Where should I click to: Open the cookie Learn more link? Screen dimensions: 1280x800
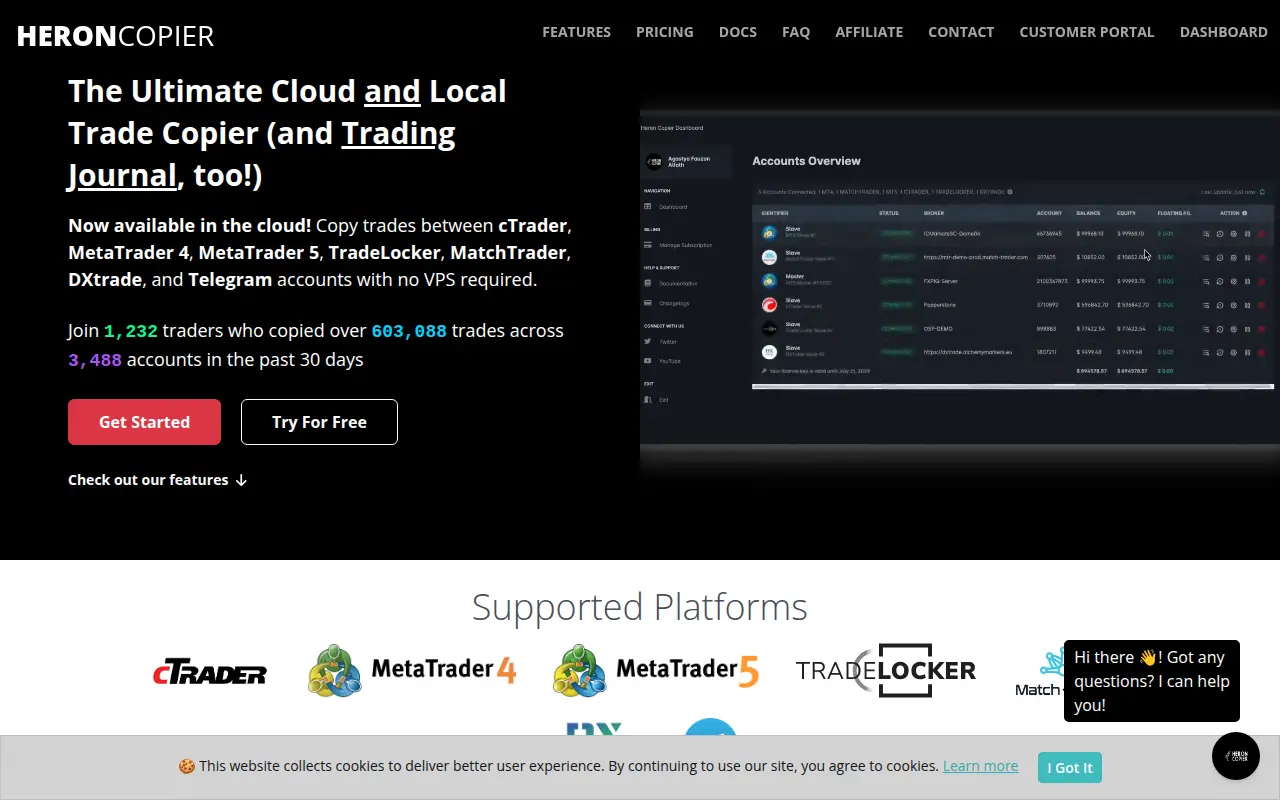pyautogui.click(x=980, y=766)
